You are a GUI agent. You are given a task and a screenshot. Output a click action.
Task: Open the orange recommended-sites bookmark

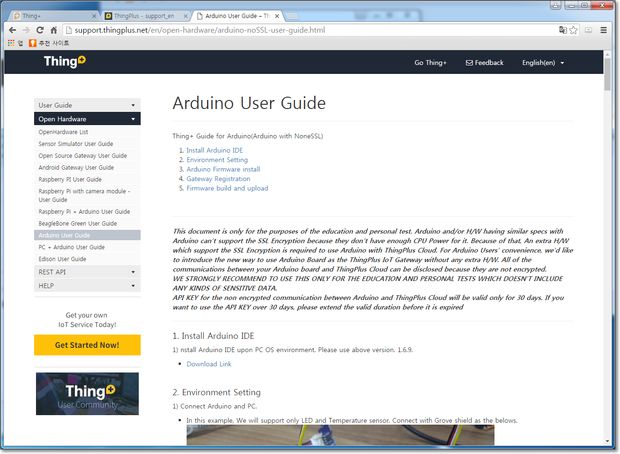click(x=49, y=43)
